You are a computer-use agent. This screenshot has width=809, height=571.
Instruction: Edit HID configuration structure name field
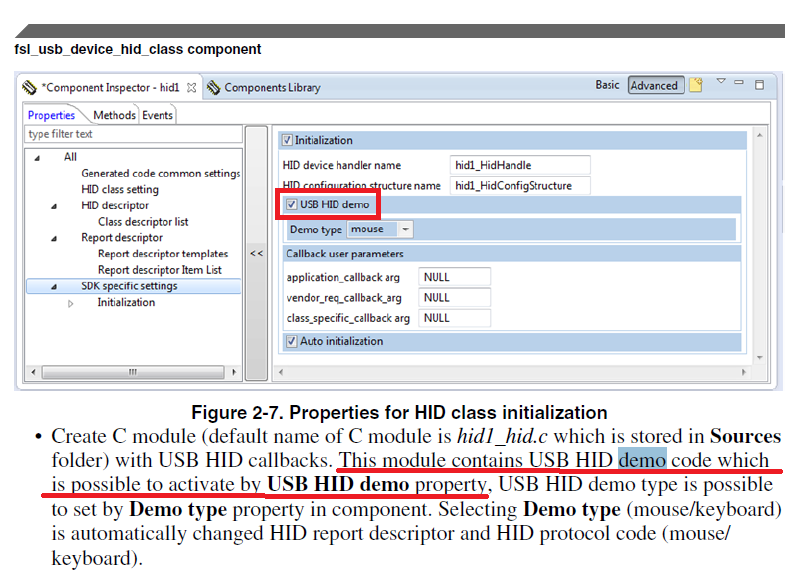520,186
